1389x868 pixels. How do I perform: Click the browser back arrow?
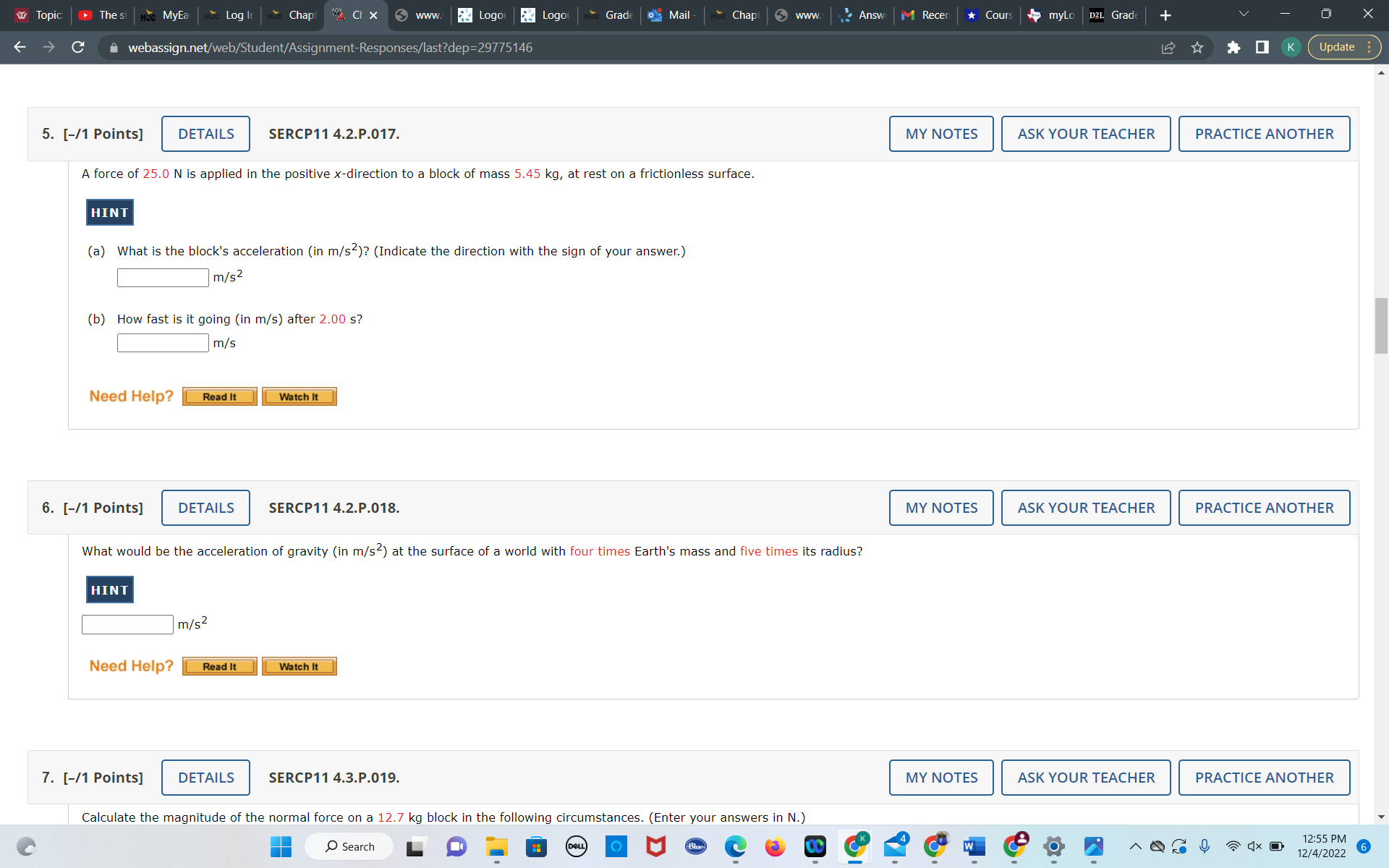click(x=20, y=47)
